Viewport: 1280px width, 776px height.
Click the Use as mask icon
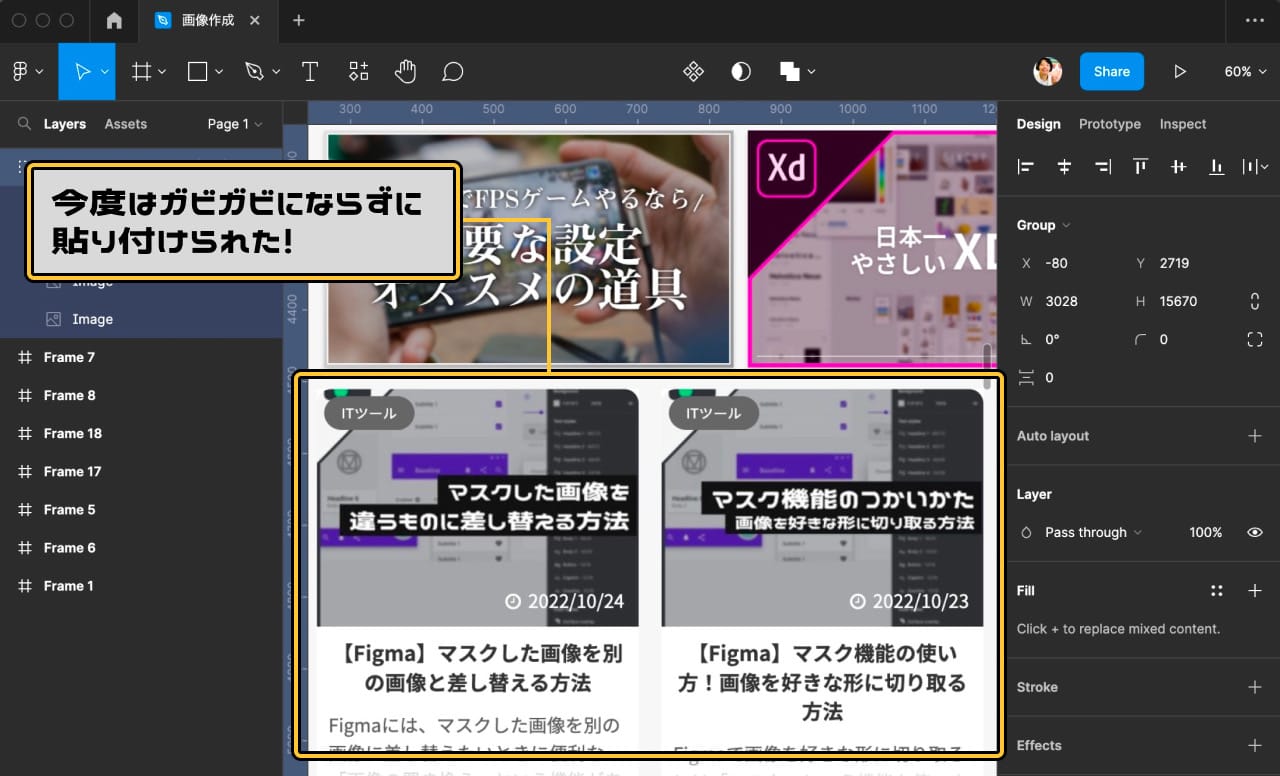[741, 72]
